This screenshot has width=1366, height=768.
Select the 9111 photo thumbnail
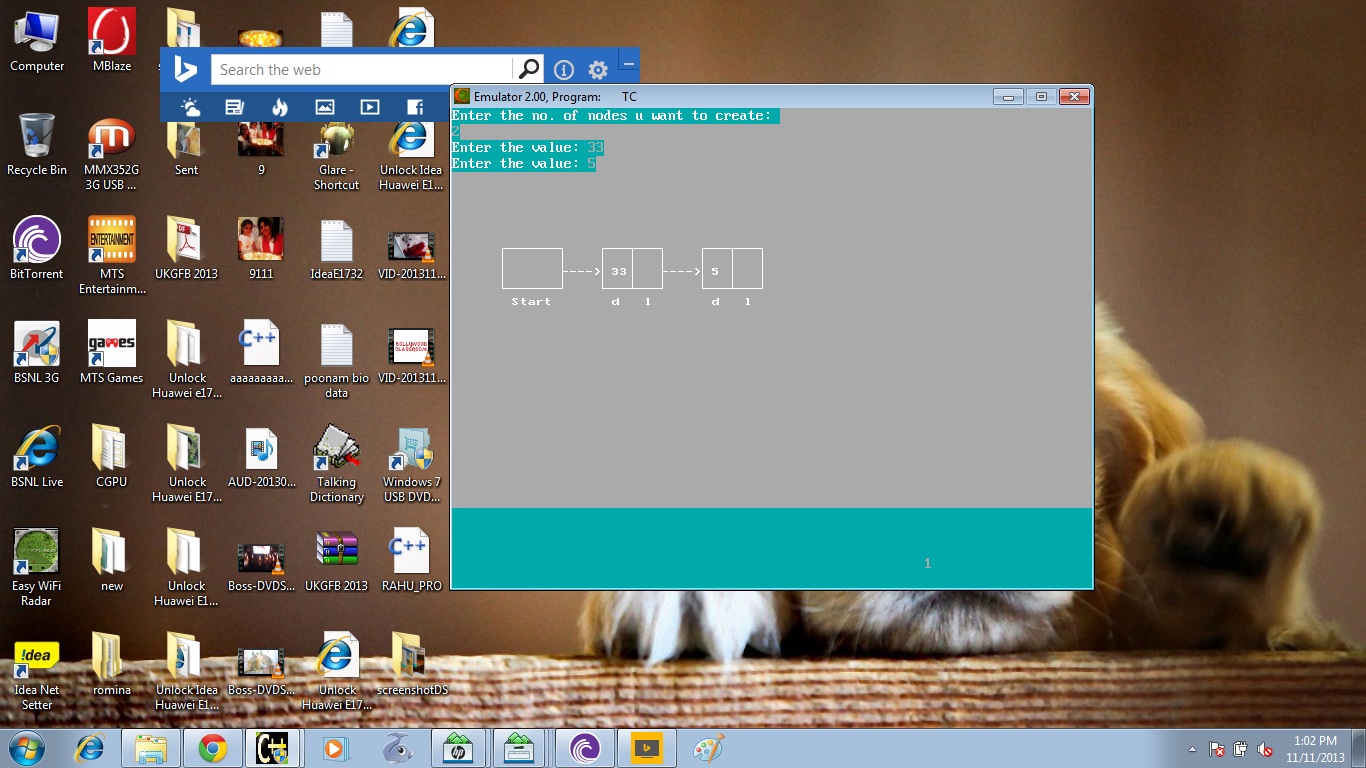click(x=261, y=249)
